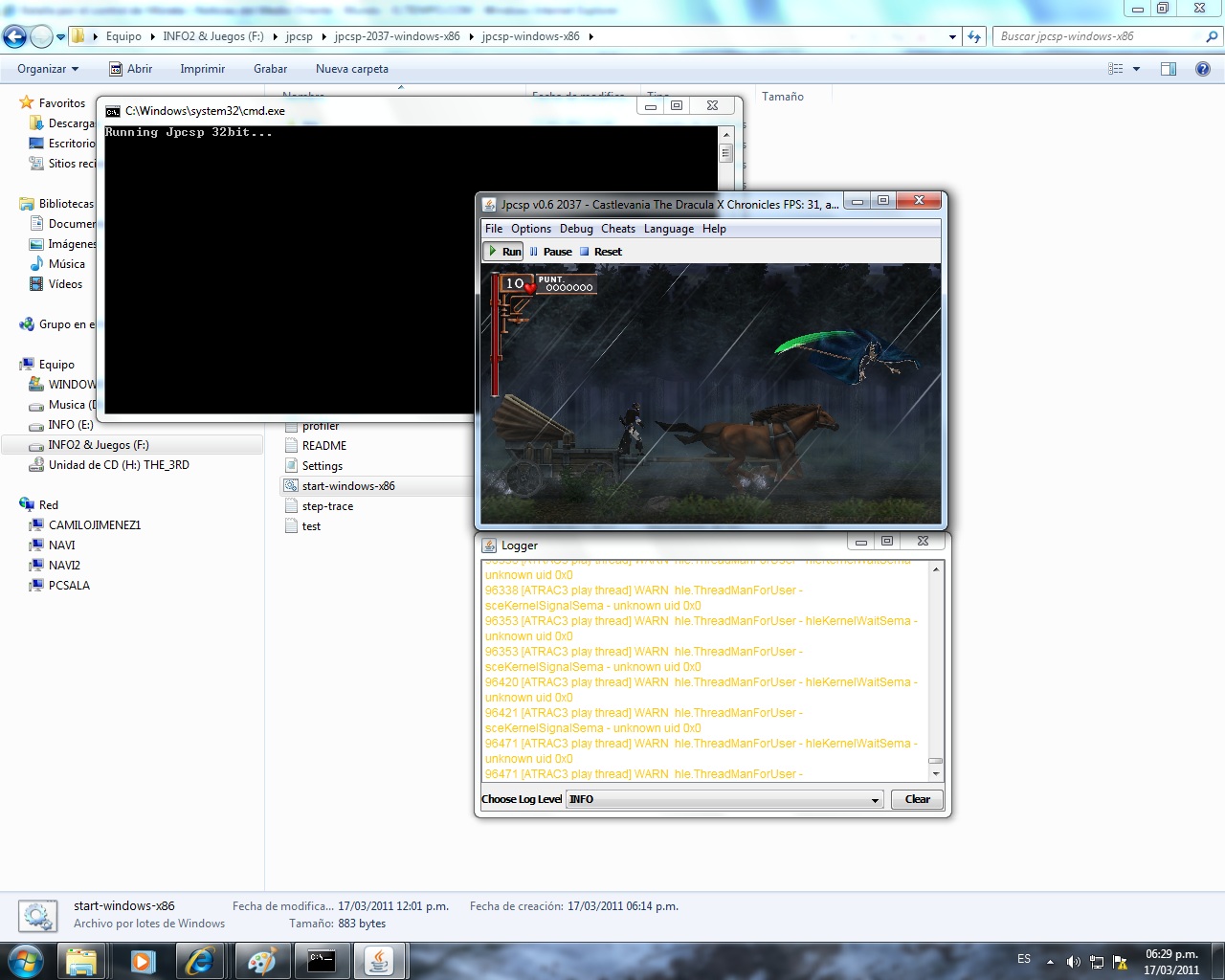Select Favoritos in navigation pane
The width and height of the screenshot is (1225, 980).
coord(62,103)
